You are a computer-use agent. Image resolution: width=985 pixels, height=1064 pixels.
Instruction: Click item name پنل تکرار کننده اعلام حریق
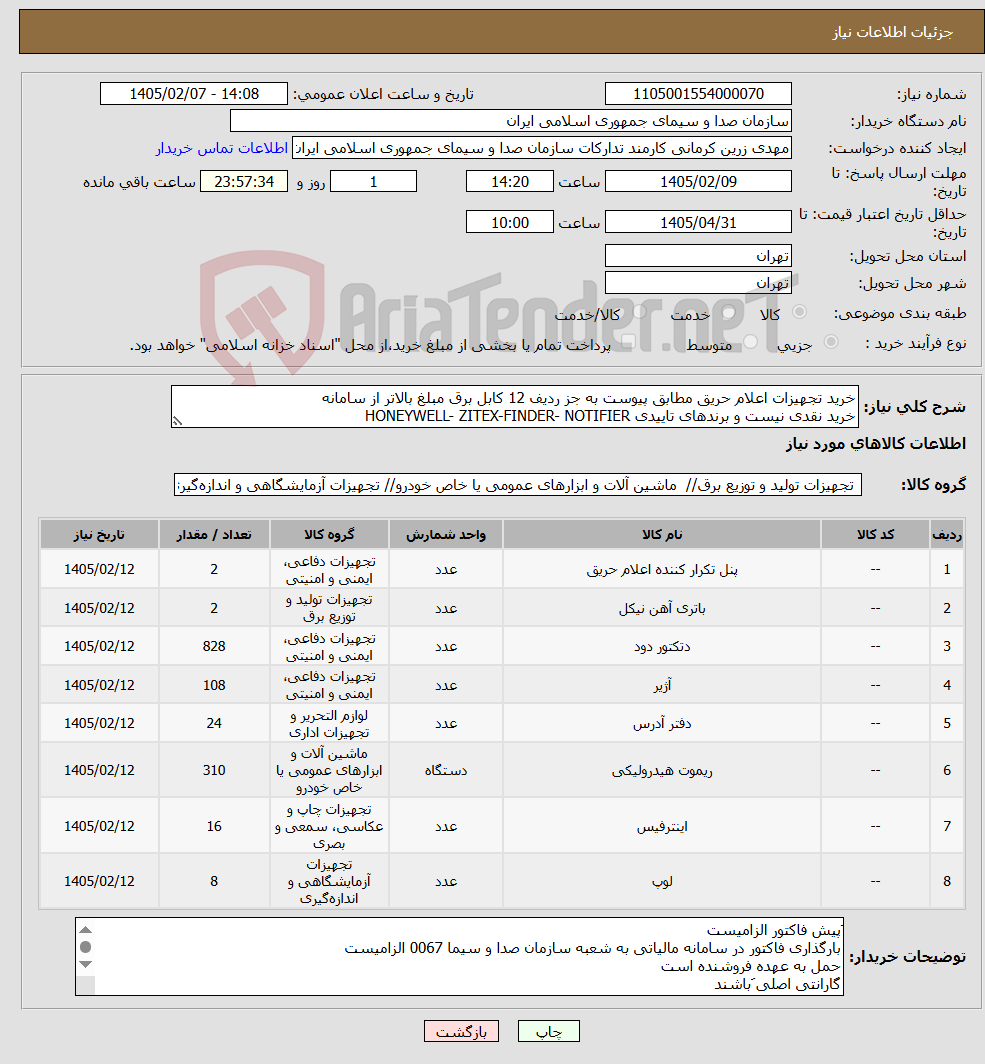click(662, 570)
